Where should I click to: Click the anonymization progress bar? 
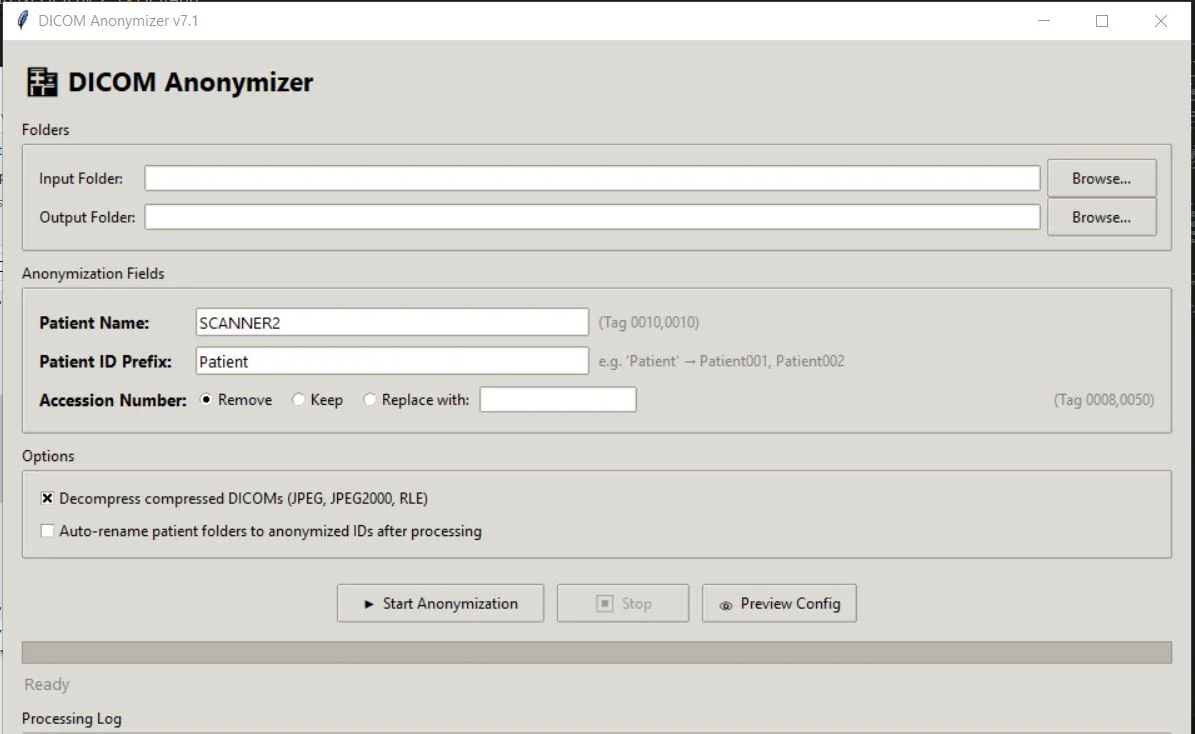[597, 652]
